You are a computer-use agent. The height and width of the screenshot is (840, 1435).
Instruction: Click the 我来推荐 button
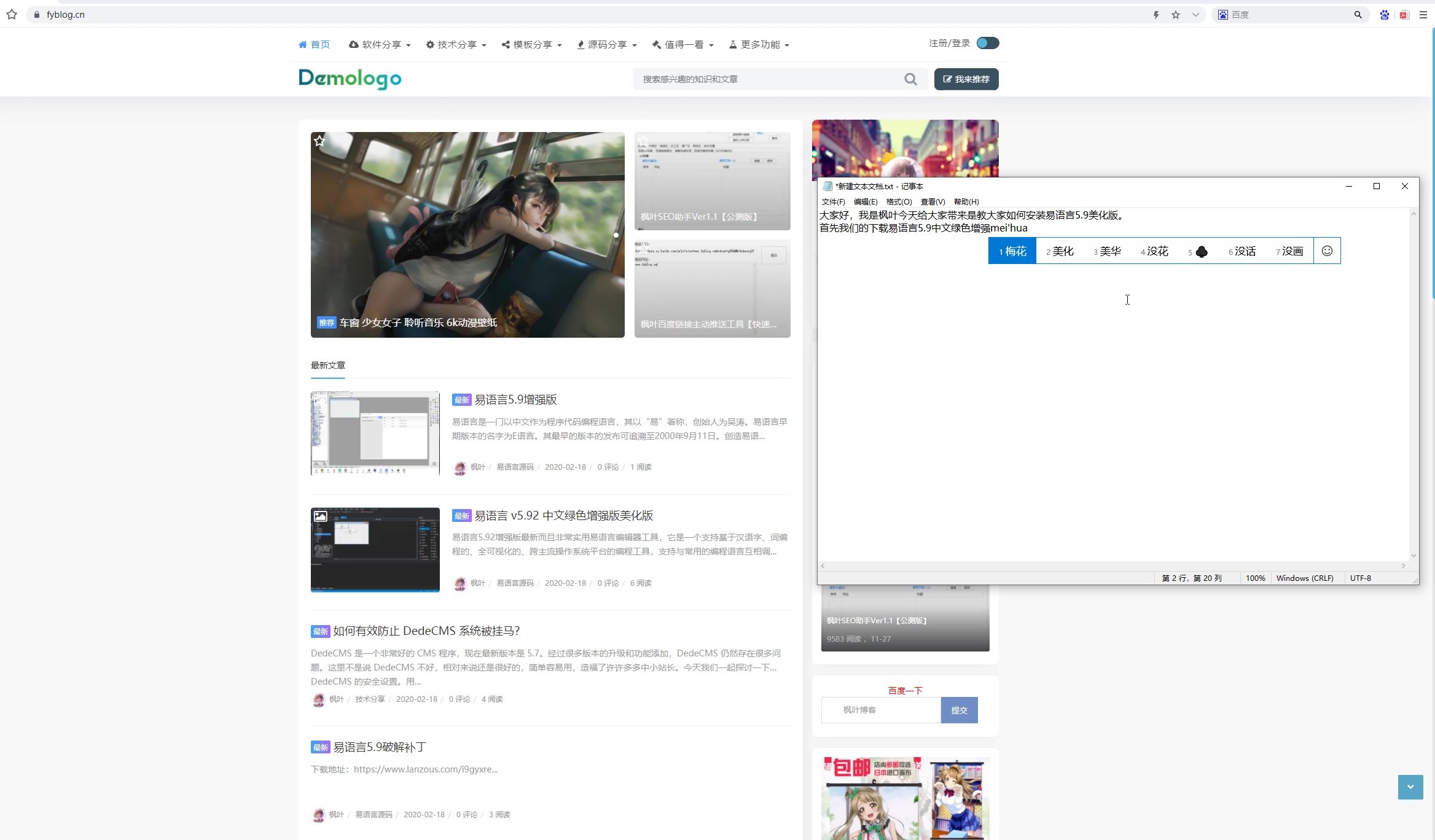click(966, 79)
